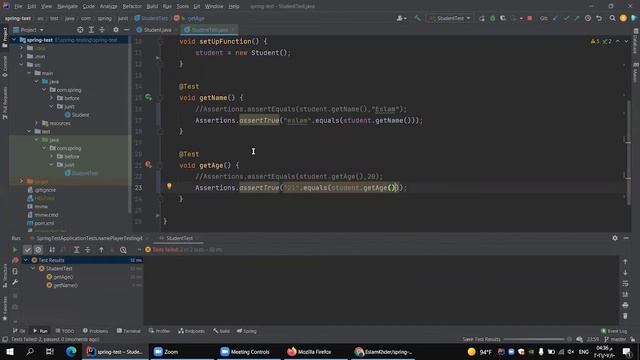Click the Rollback undo arrow icon

pos(599,18)
